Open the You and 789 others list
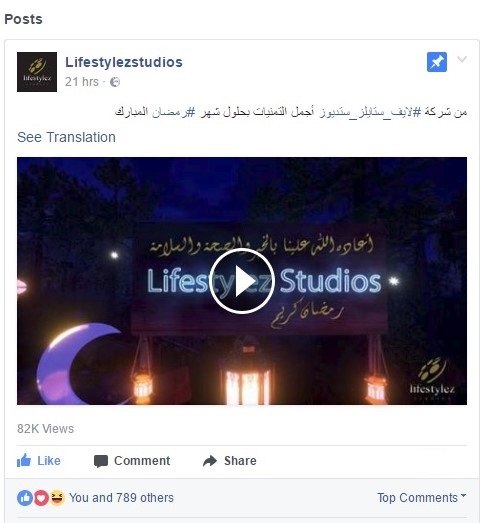481x523 pixels. pos(121,498)
